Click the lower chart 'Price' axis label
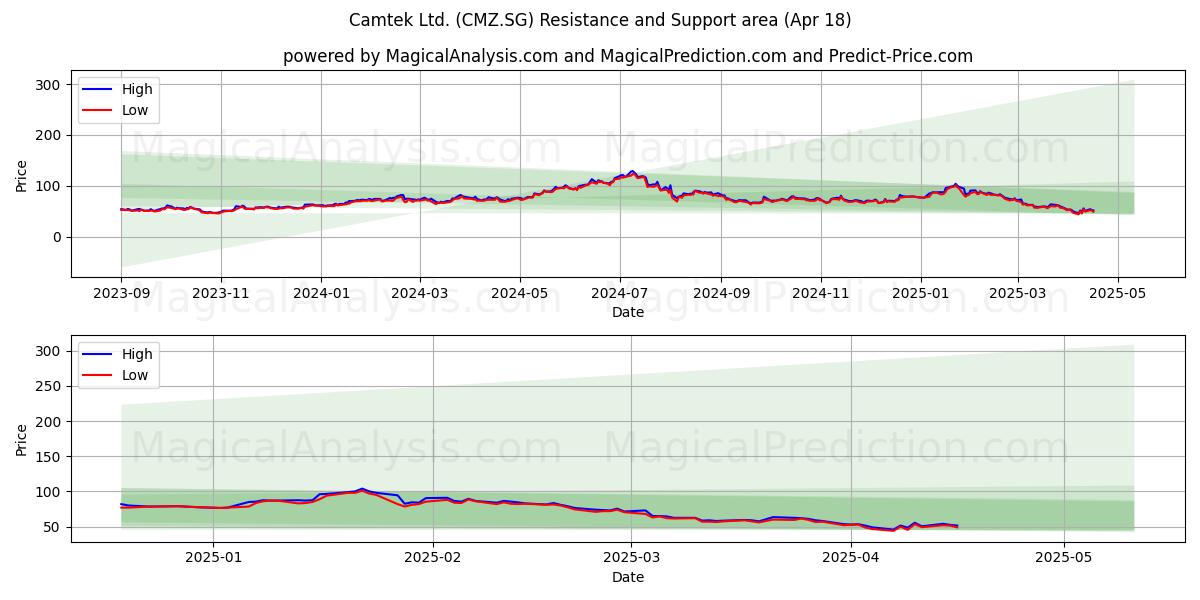1200x600 pixels. click(x=22, y=439)
